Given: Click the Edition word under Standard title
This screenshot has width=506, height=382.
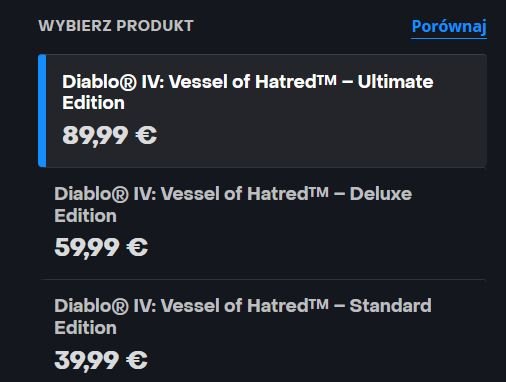Looking at the screenshot, I should (x=85, y=328).
